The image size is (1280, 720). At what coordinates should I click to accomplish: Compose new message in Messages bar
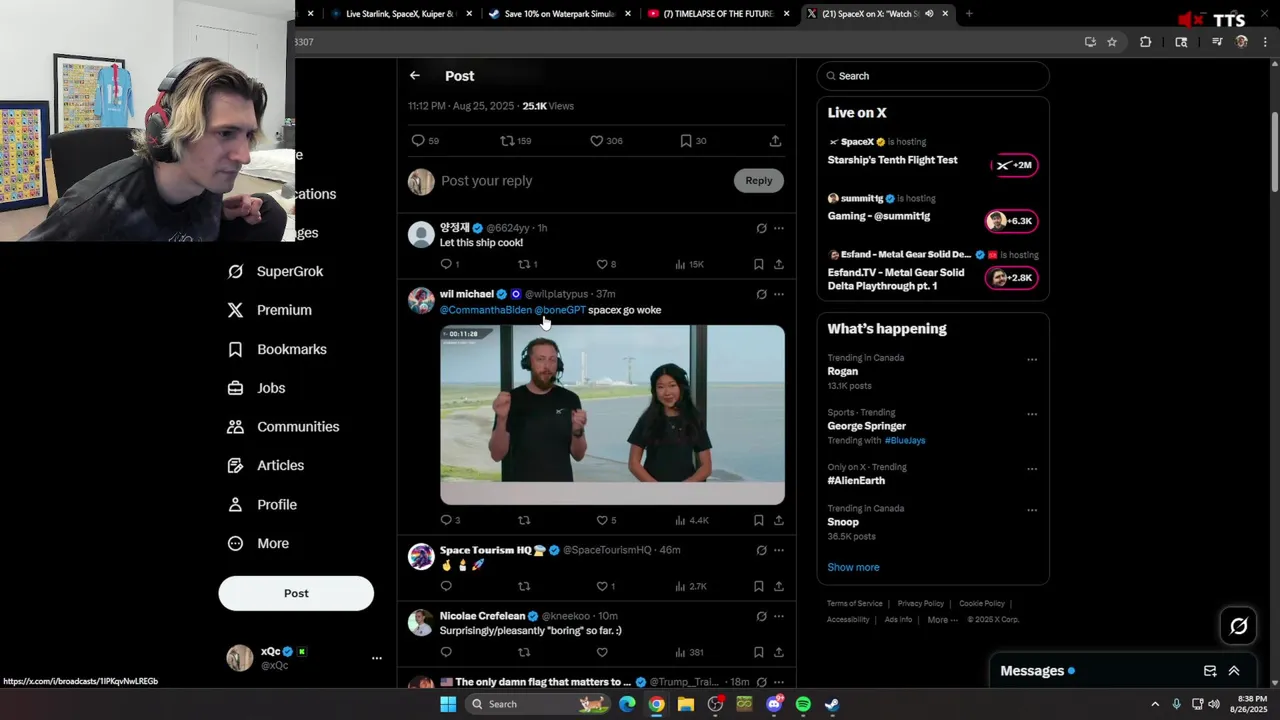pyautogui.click(x=1210, y=671)
